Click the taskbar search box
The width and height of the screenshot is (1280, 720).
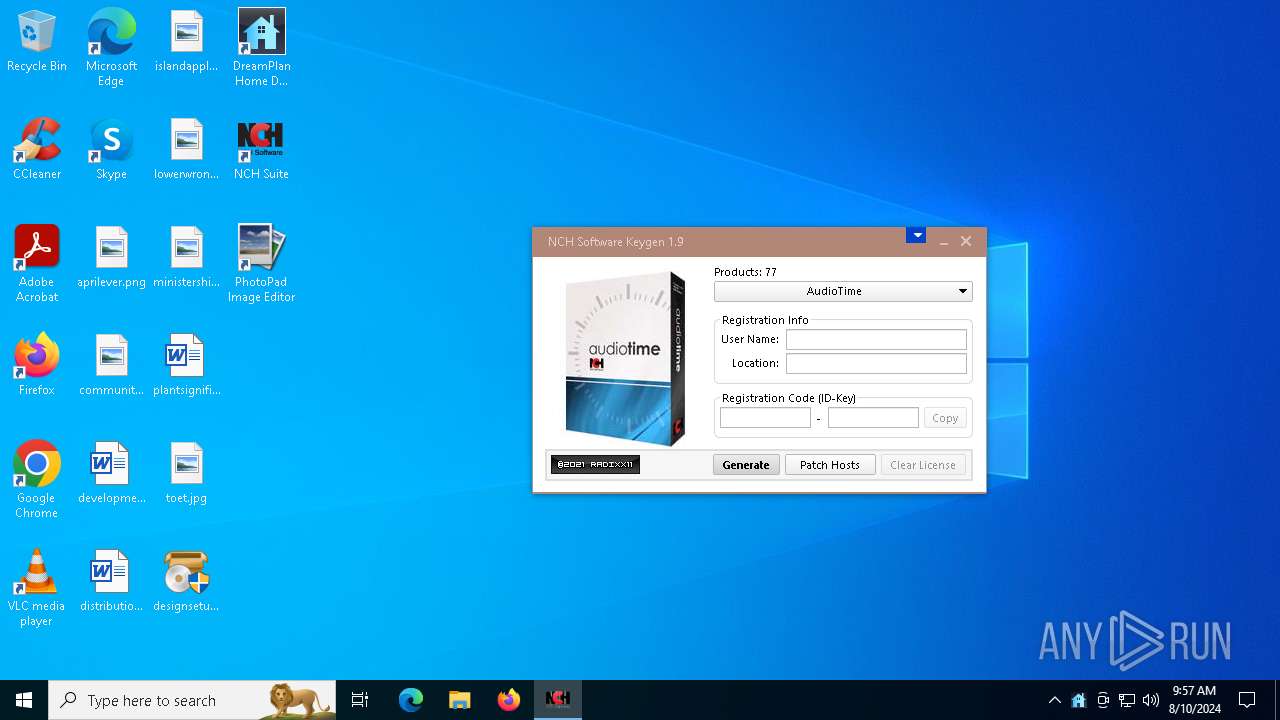192,700
